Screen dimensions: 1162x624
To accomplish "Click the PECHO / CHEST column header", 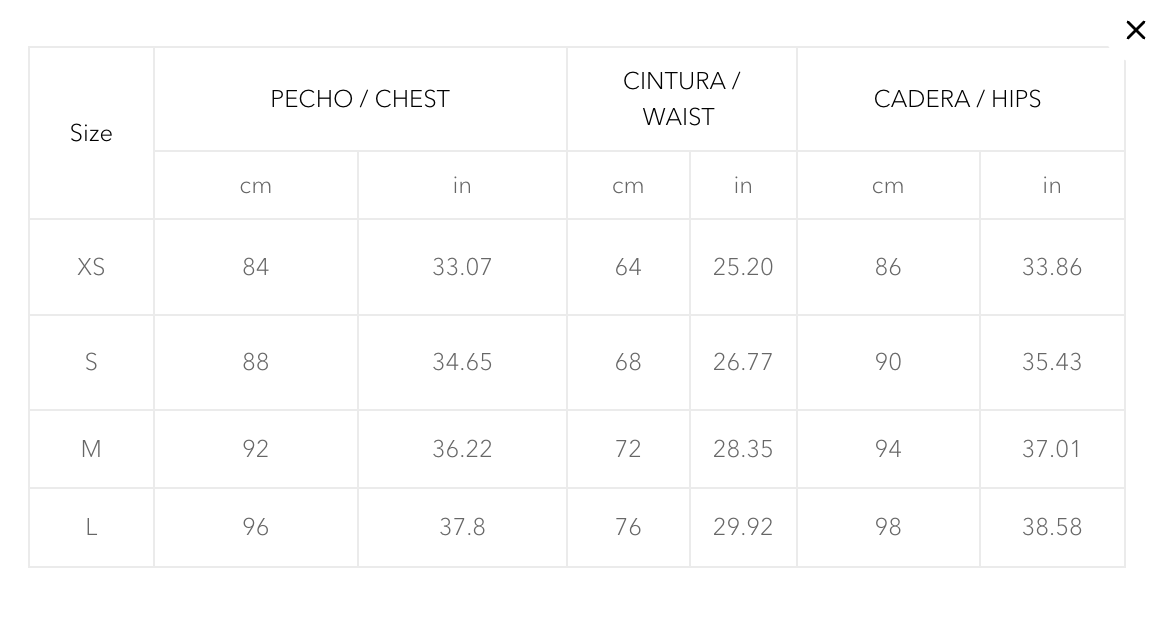I will (360, 99).
